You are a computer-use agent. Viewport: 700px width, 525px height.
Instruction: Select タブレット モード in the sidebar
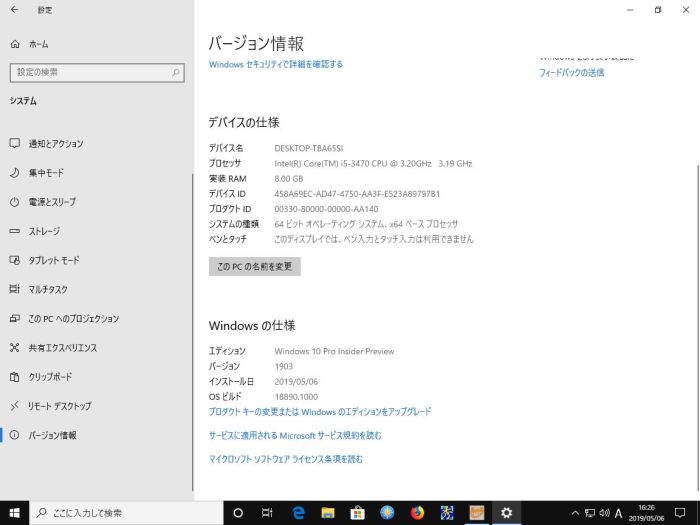click(54, 260)
